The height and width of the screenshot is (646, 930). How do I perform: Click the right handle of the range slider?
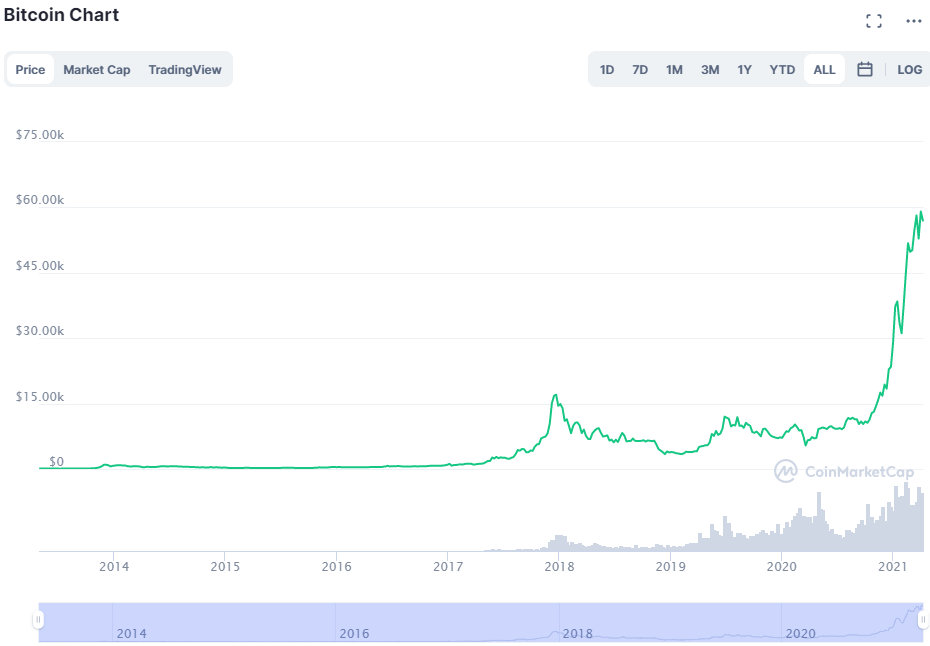922,618
